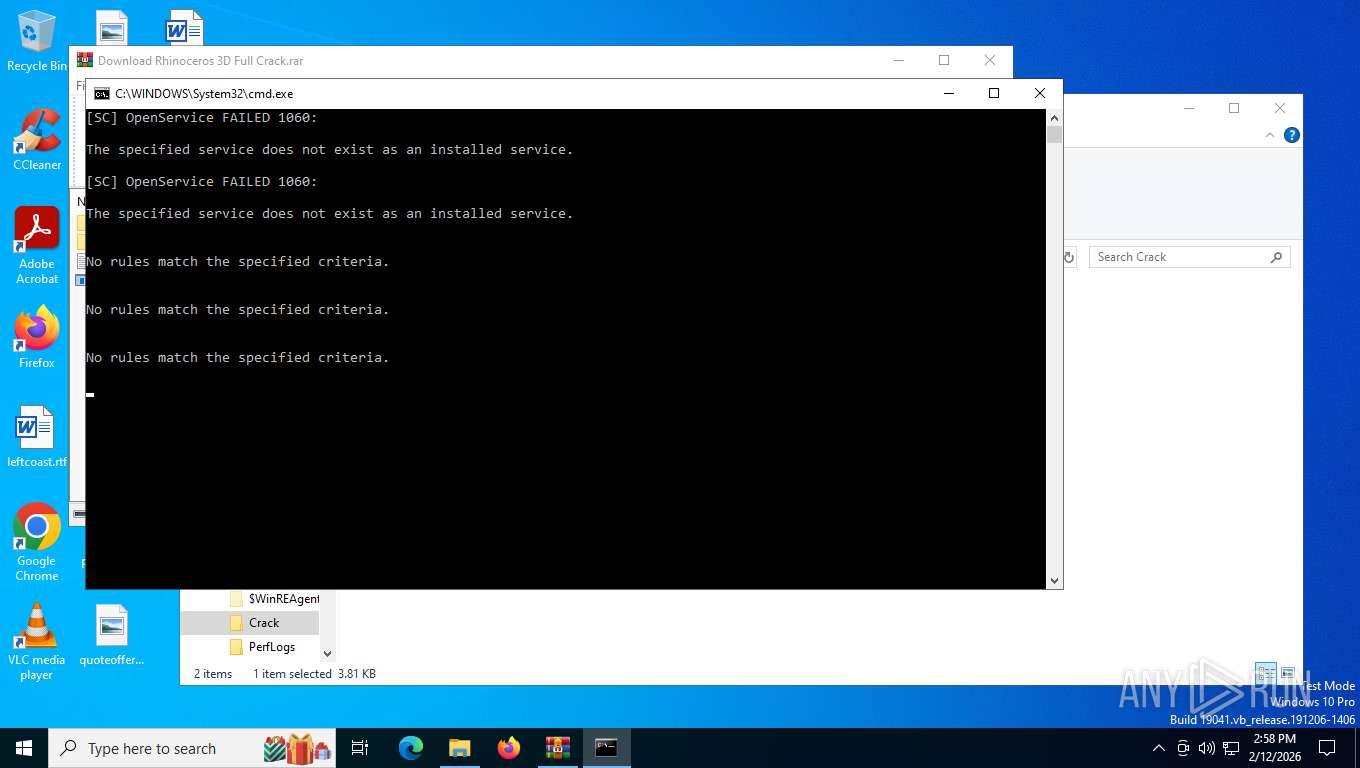Close the File Explorer window
Viewport: 1360px width, 768px height.
1280,108
